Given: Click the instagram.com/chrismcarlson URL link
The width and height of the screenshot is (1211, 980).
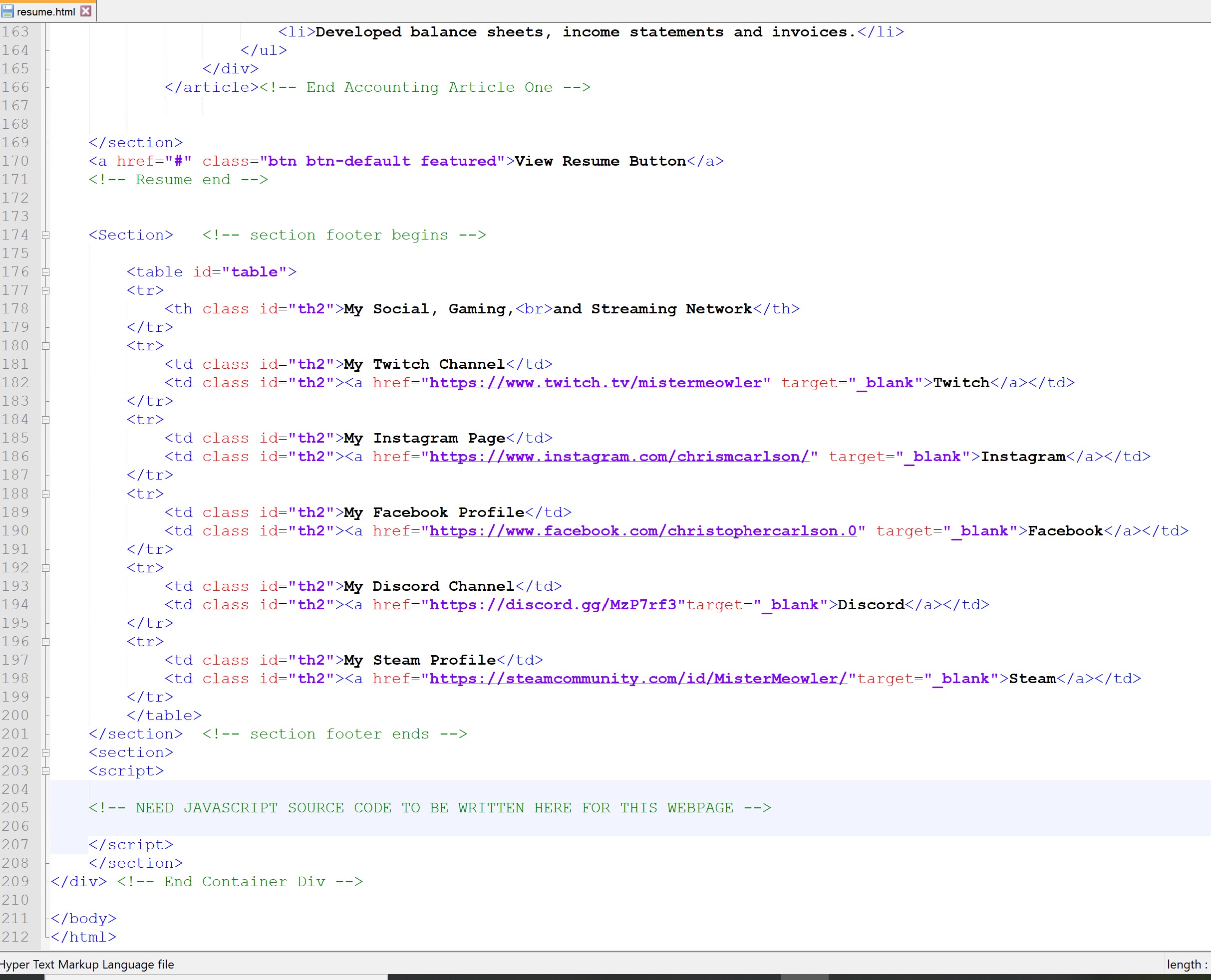Looking at the screenshot, I should pyautogui.click(x=619, y=457).
